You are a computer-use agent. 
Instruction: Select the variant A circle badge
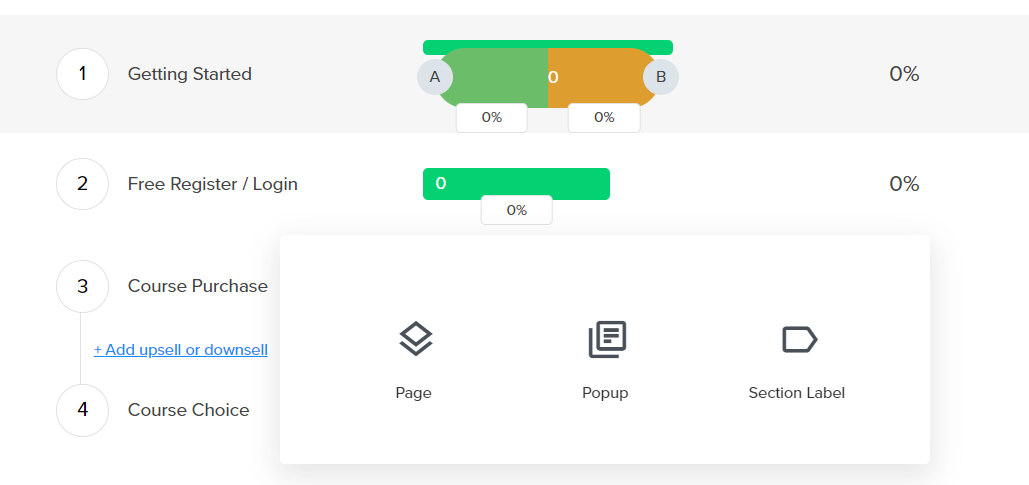pyautogui.click(x=435, y=77)
